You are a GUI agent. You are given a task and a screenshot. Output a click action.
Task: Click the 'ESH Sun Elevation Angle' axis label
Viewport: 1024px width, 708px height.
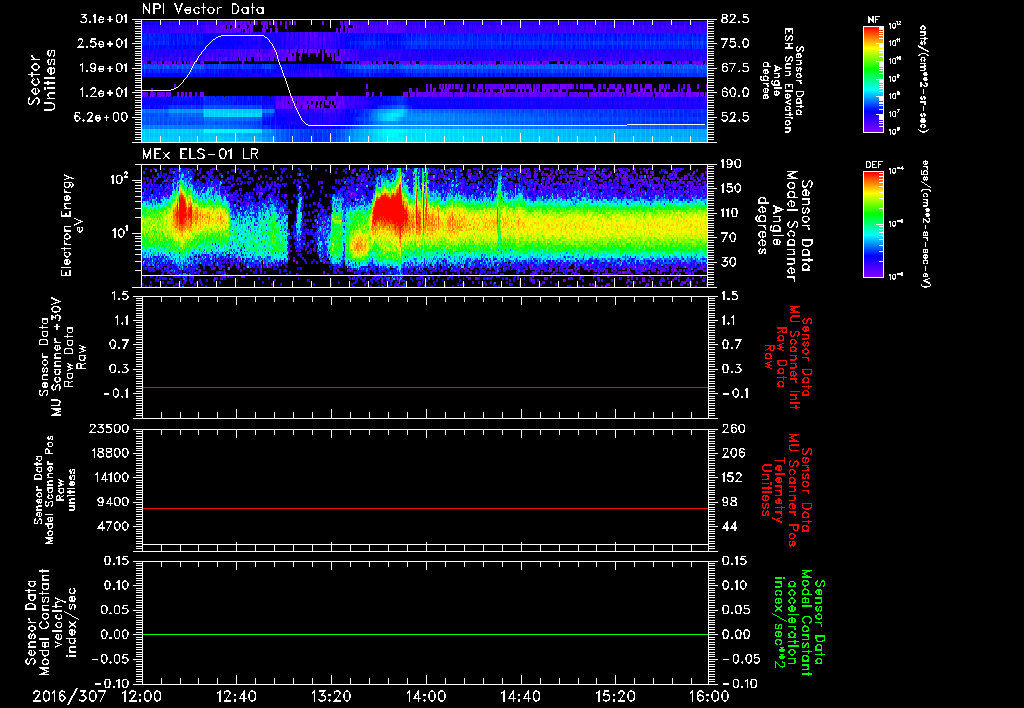[782, 80]
